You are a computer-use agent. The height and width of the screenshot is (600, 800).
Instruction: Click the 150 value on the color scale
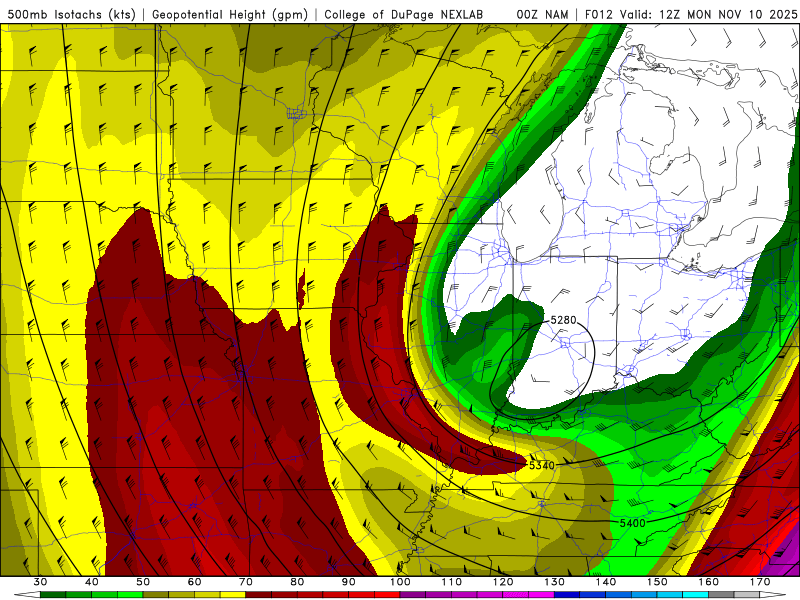(657, 582)
